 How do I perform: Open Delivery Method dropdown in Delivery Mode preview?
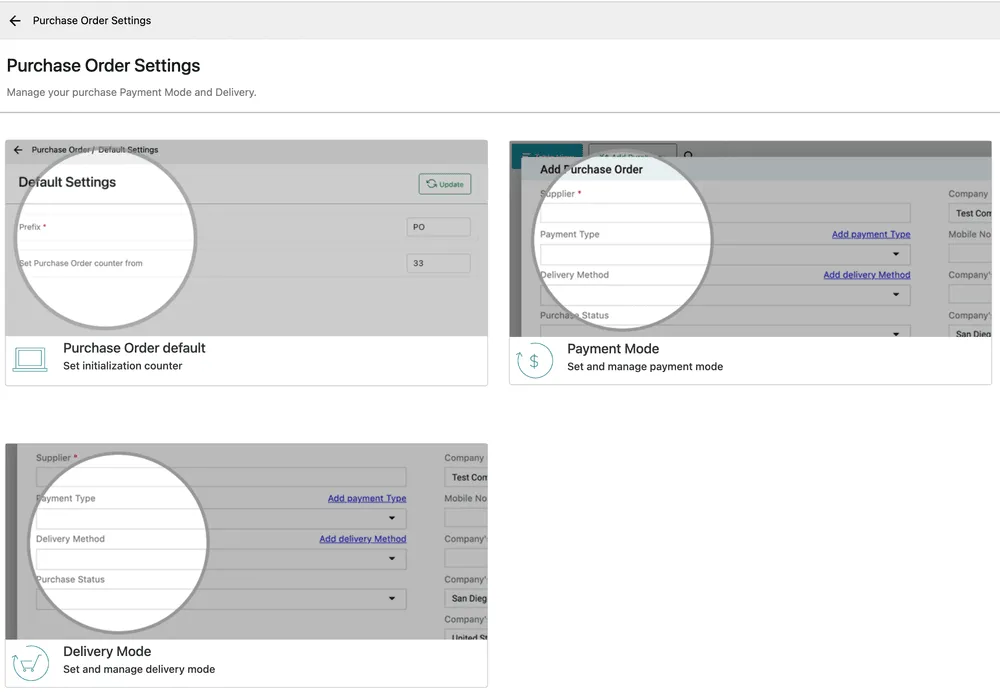(x=221, y=559)
